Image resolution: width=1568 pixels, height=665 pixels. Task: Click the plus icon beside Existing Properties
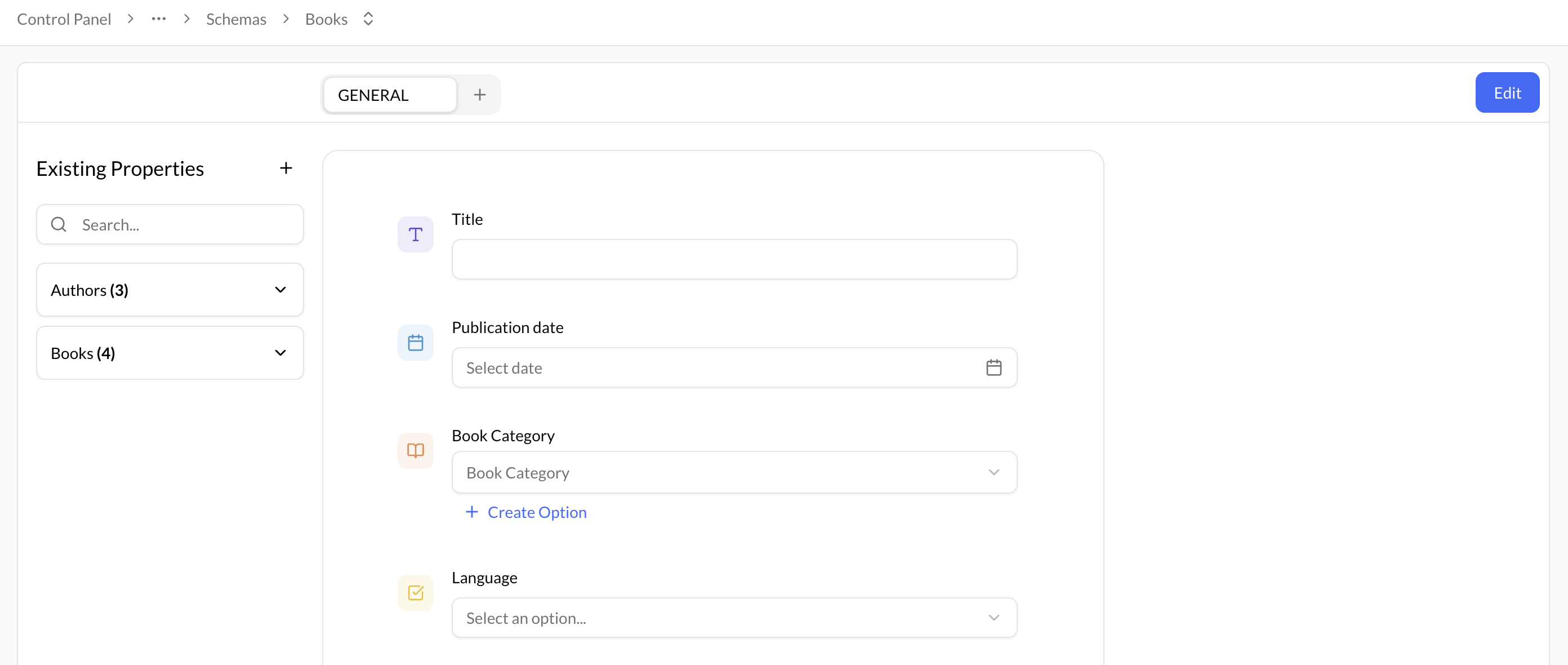pyautogui.click(x=286, y=168)
